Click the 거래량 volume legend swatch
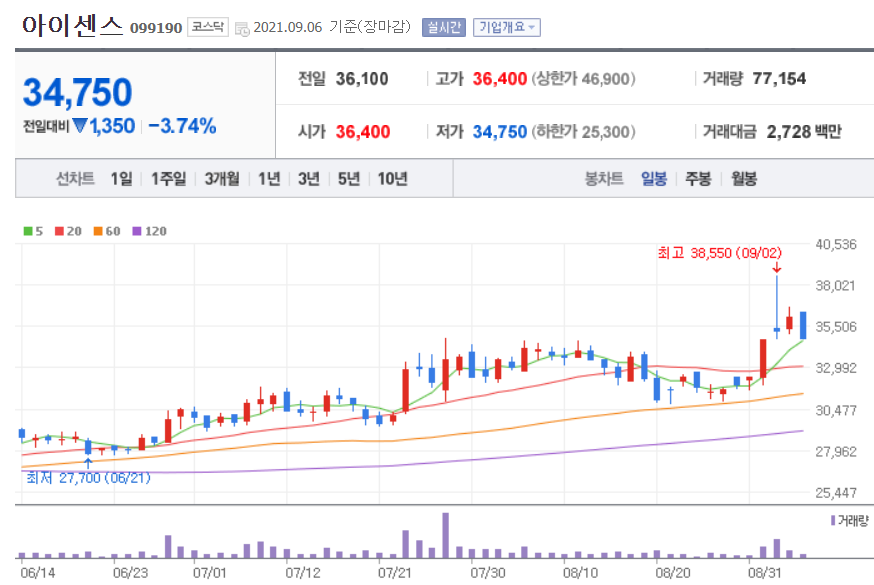 click(x=833, y=520)
